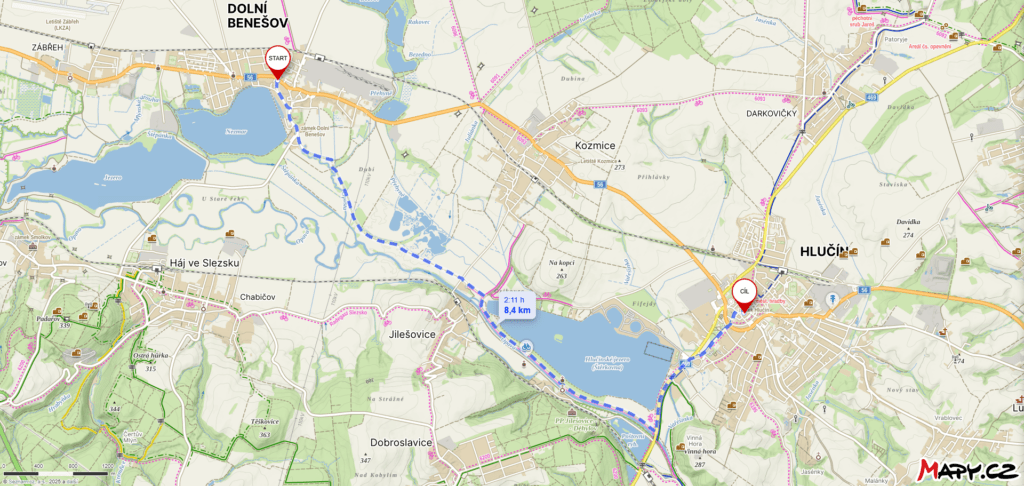Click the DOLNÍ BENEŠOV town label
Viewport: 1024px width, 486px height.
[257, 16]
